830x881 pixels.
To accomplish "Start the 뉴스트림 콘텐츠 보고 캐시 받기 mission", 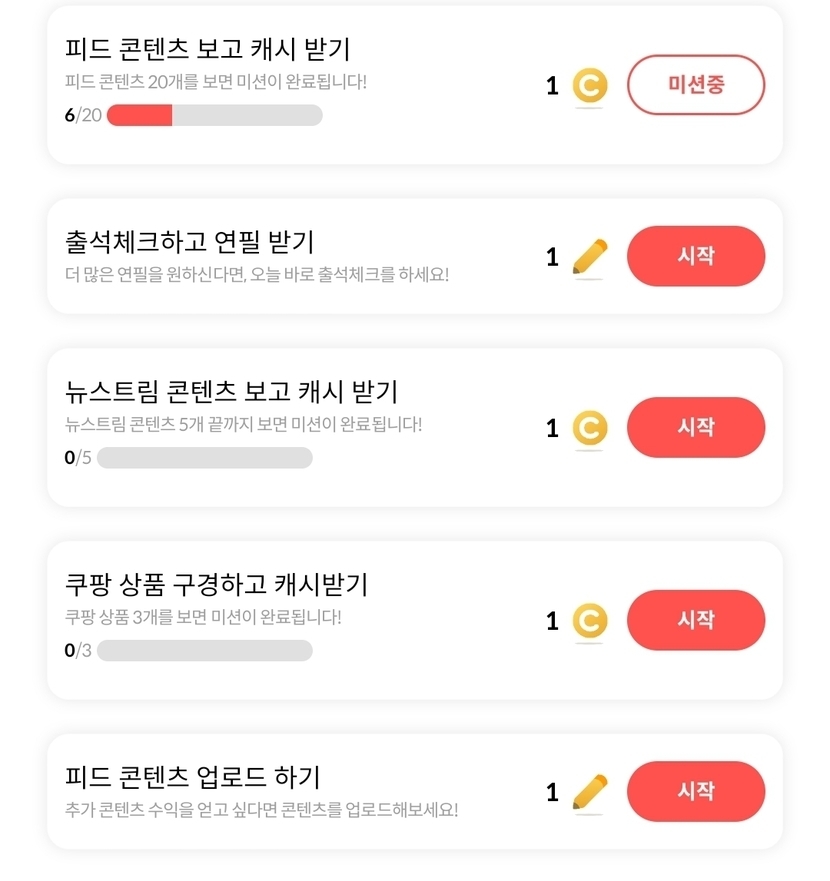I will [x=695, y=427].
